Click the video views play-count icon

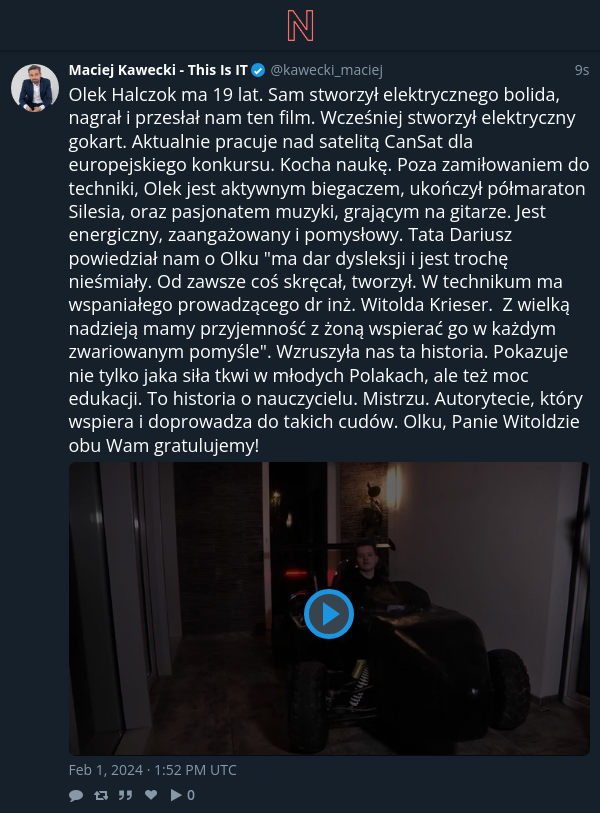[176, 795]
